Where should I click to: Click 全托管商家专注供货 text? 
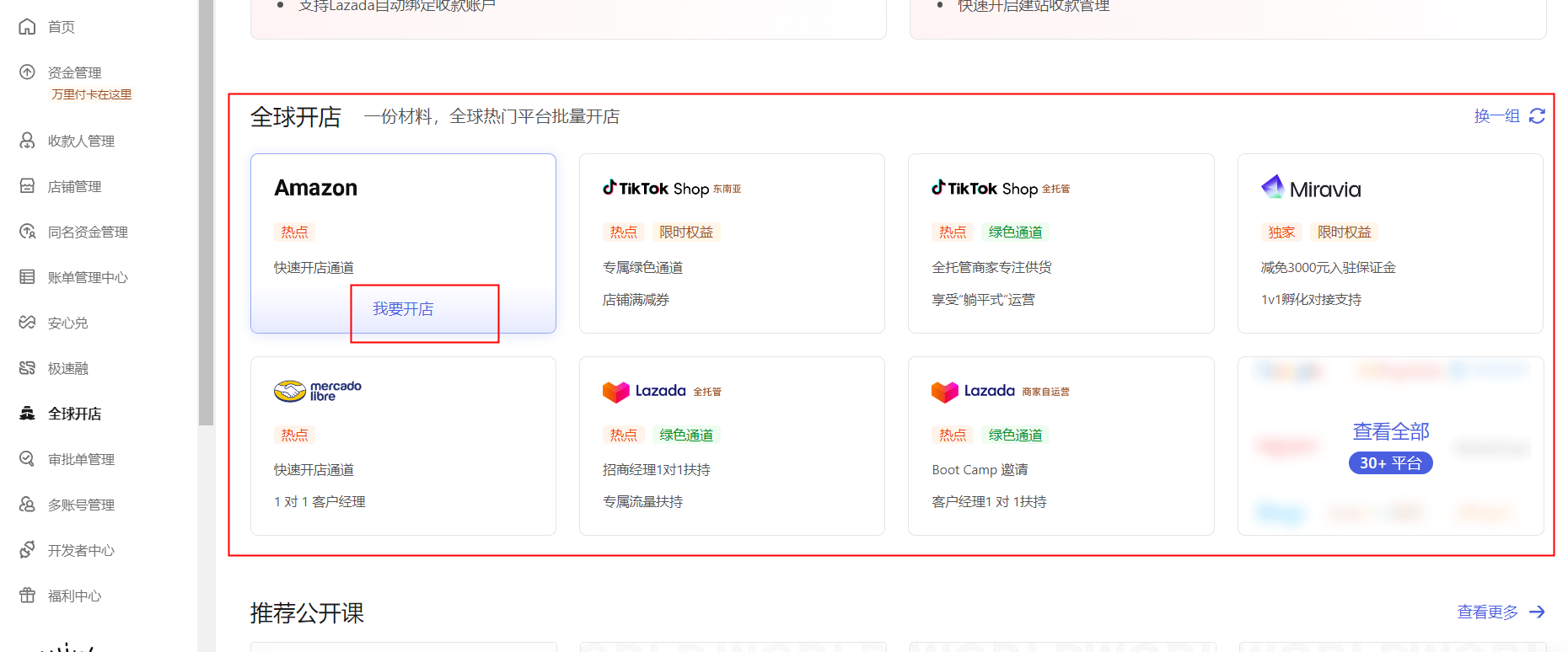(991, 268)
